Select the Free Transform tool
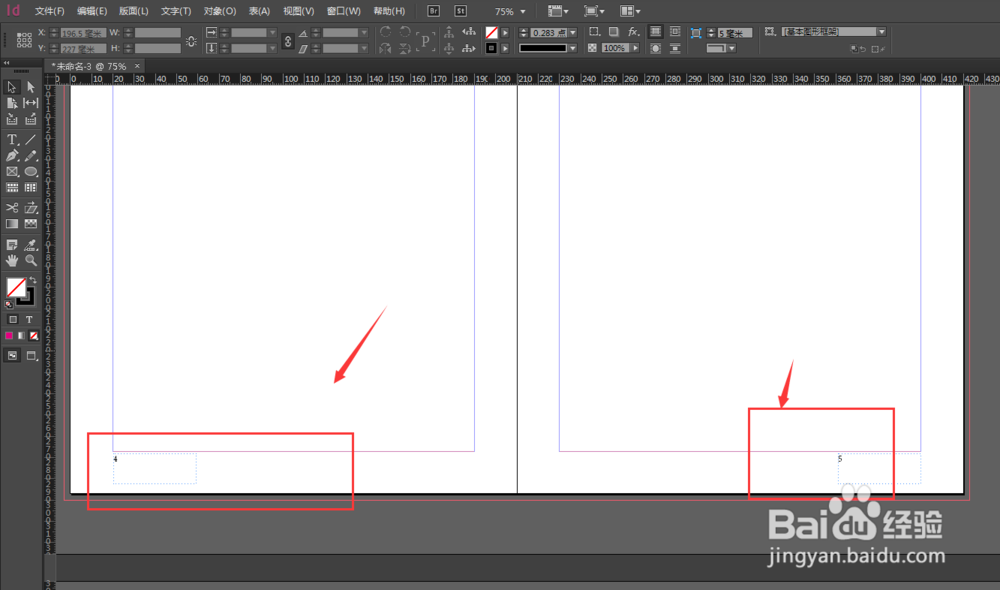 click(x=31, y=208)
